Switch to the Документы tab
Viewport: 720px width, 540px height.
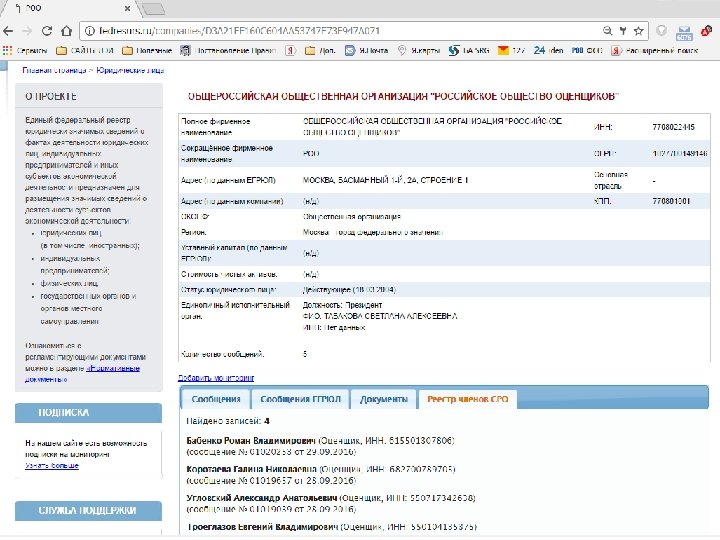pyautogui.click(x=384, y=399)
